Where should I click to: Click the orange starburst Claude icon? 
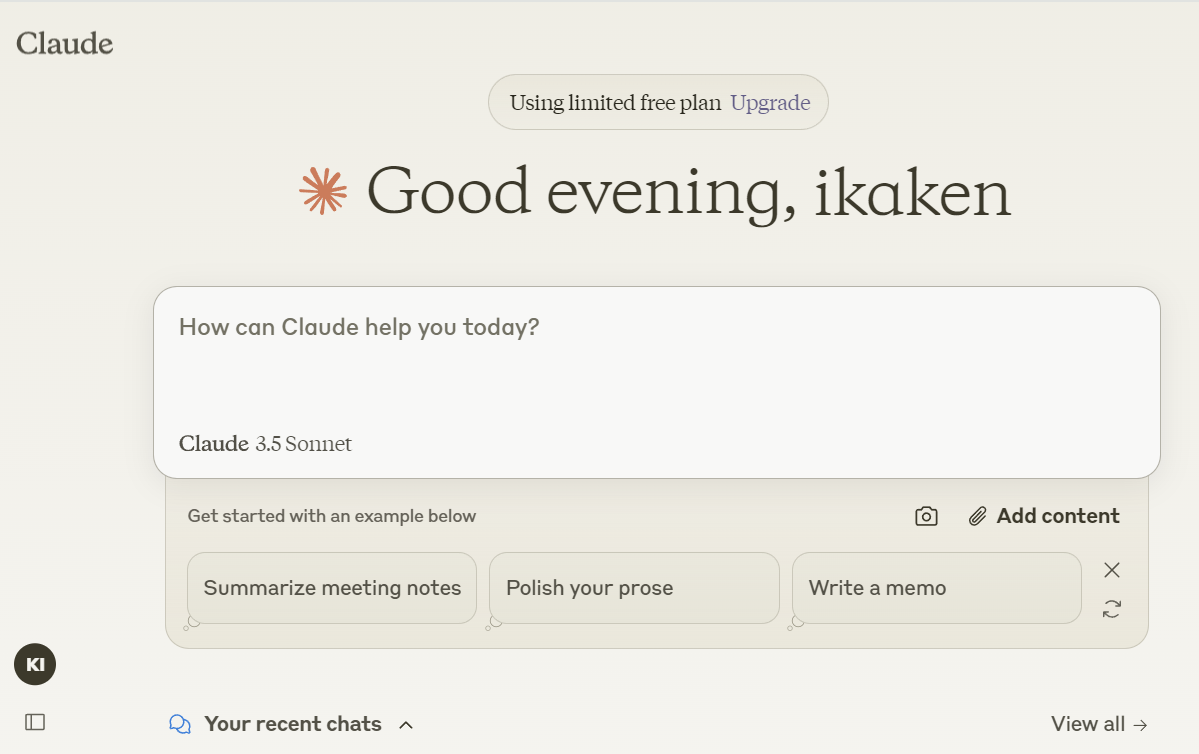323,190
